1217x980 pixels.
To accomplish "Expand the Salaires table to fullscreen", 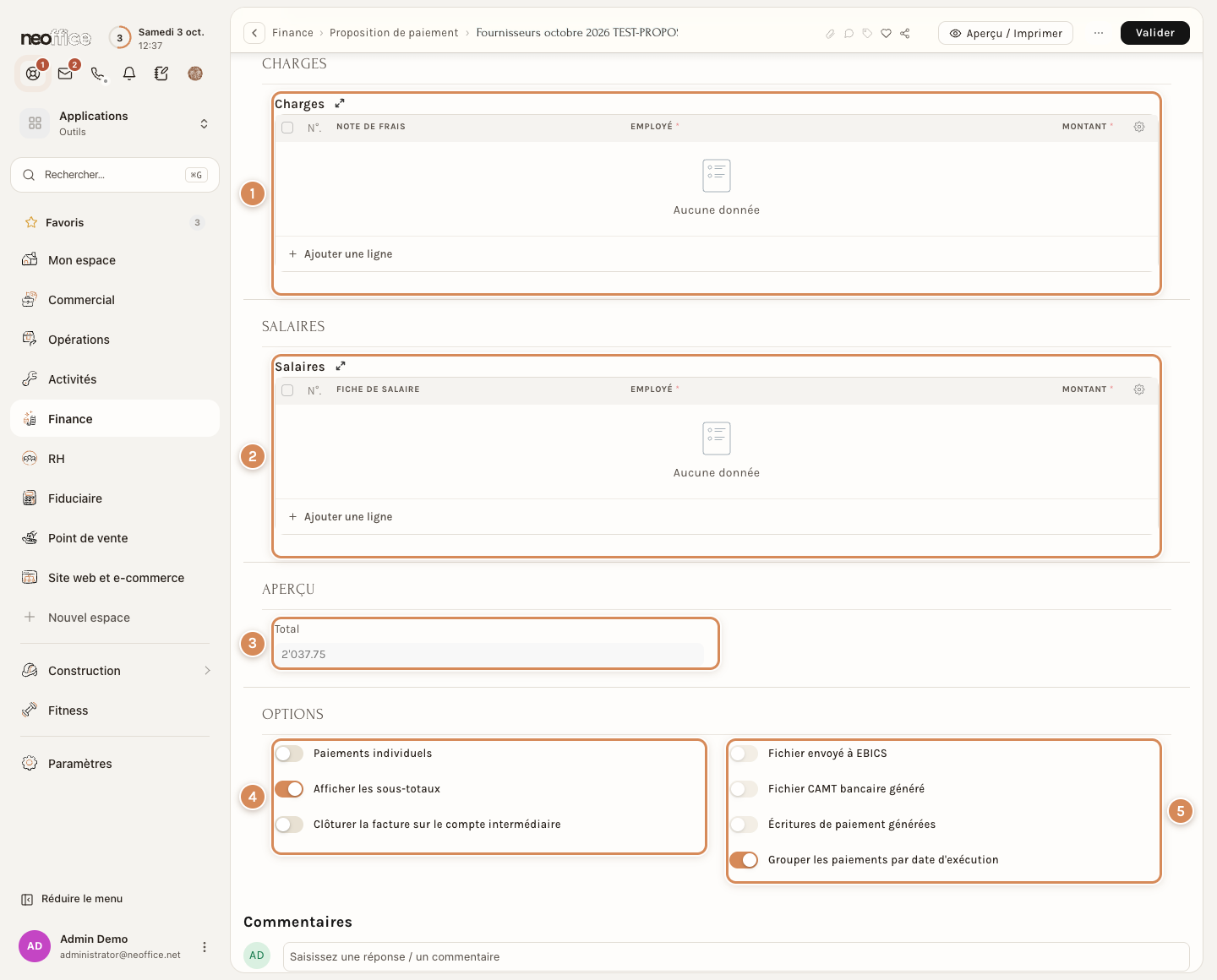I will (341, 366).
